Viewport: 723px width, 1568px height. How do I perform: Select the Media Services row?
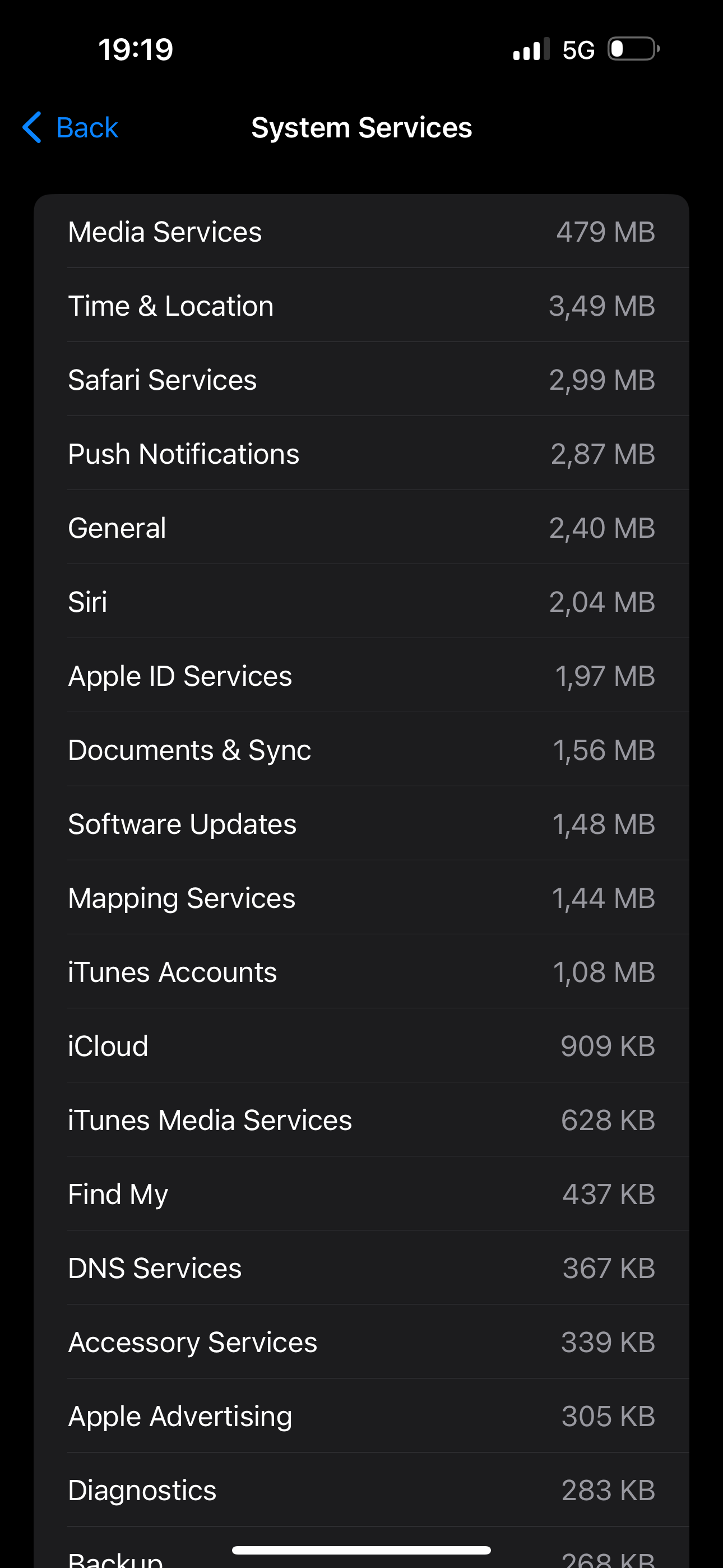pyautogui.click(x=361, y=232)
